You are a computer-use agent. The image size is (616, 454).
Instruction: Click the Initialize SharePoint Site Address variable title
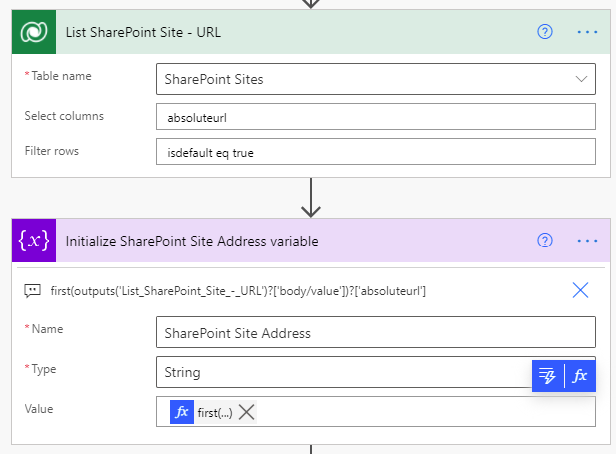coord(192,241)
